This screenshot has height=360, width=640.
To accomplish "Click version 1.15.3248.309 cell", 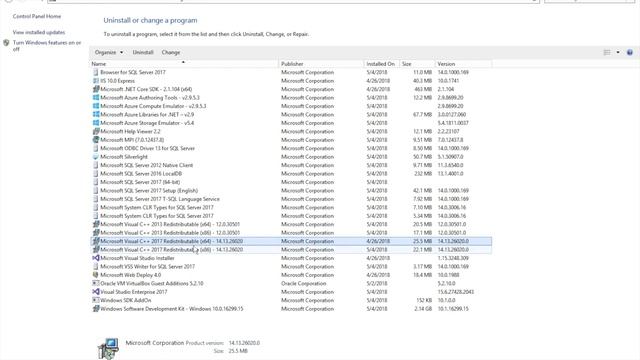I will click(x=453, y=258).
